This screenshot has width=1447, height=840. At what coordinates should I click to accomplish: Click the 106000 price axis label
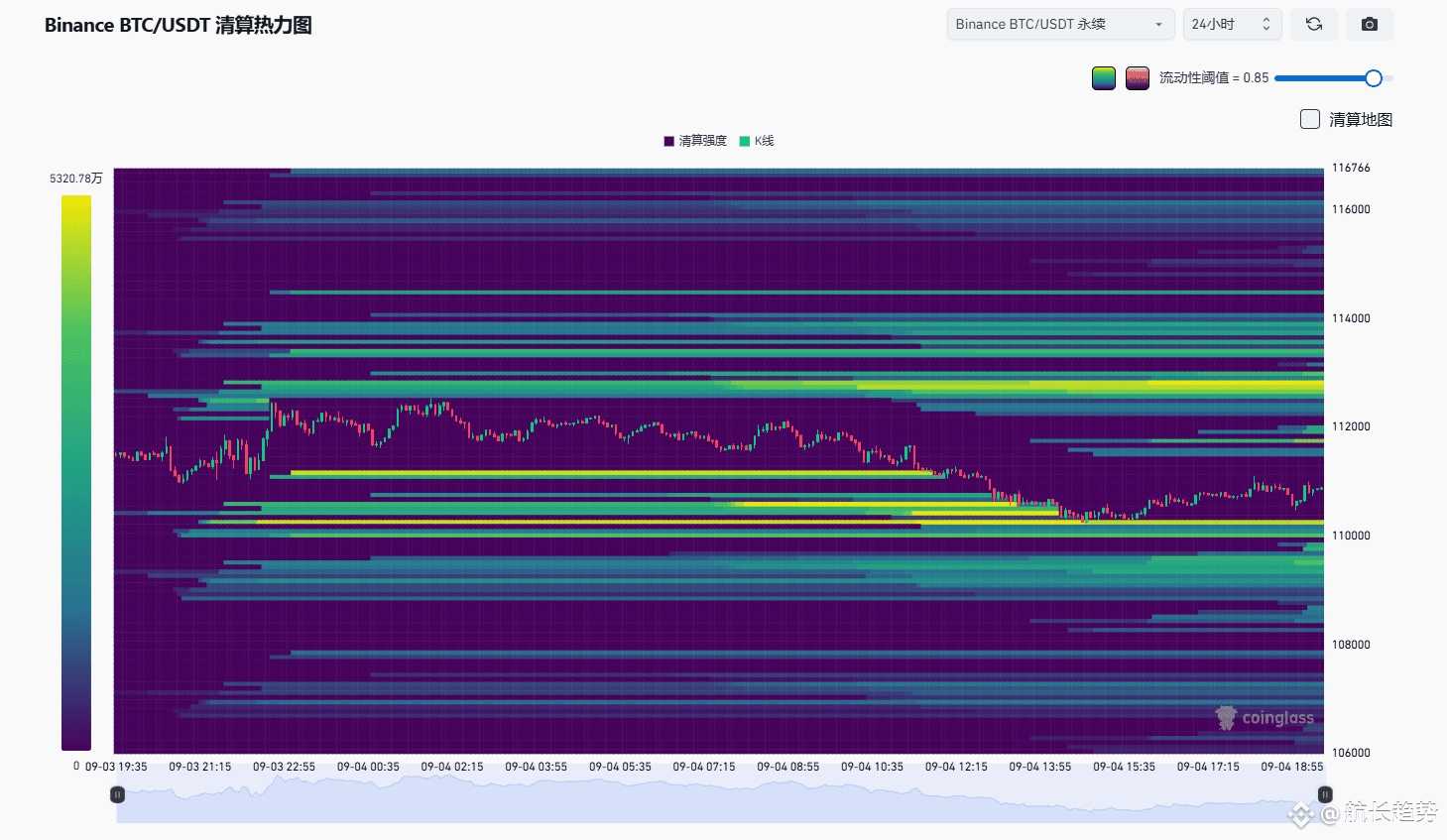click(1351, 753)
